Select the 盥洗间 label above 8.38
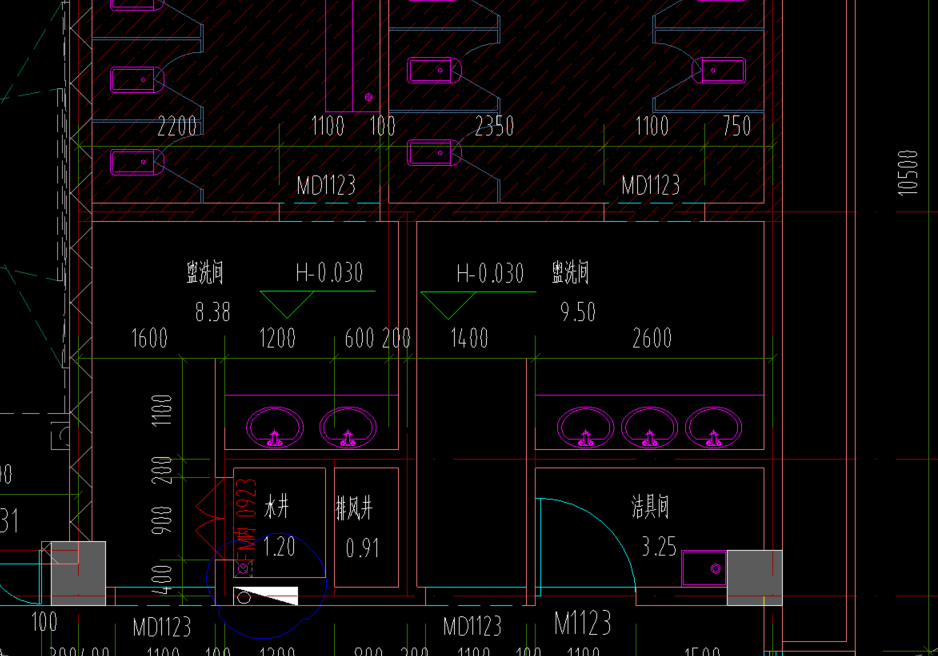The width and height of the screenshot is (938, 656). (x=205, y=273)
